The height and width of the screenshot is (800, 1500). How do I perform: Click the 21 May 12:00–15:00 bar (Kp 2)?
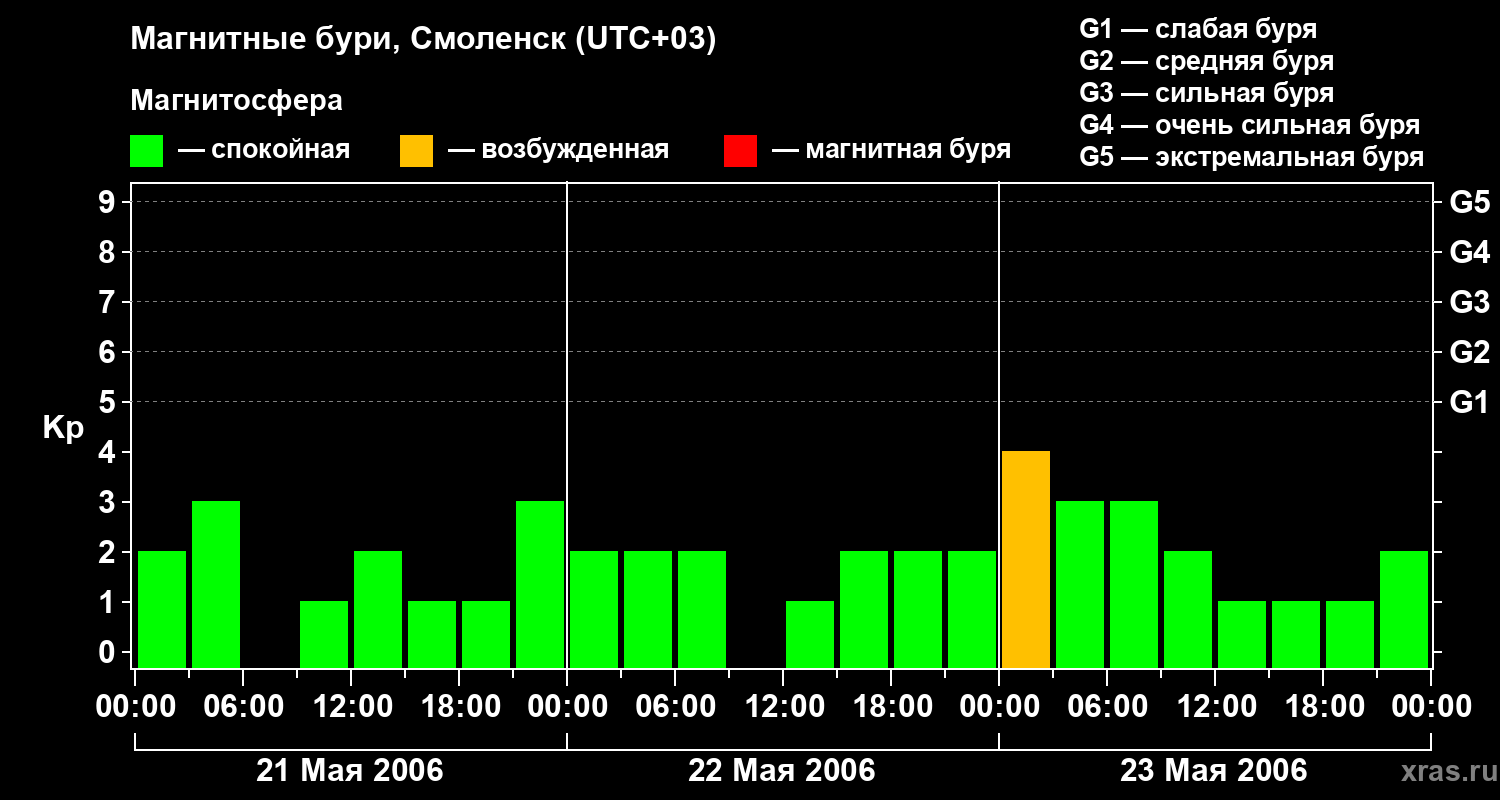point(378,609)
